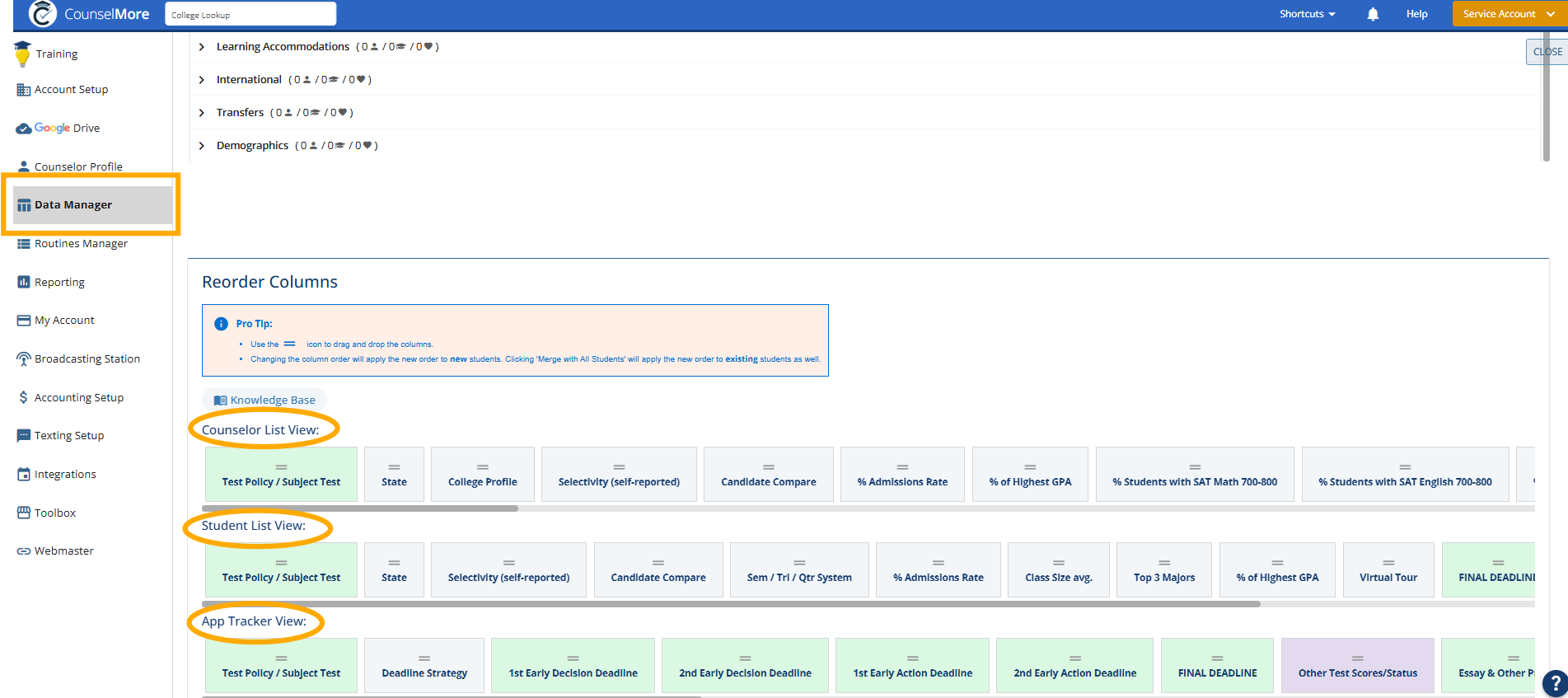Click the My Account card icon
Screen dimensions: 1568x698
pos(24,321)
